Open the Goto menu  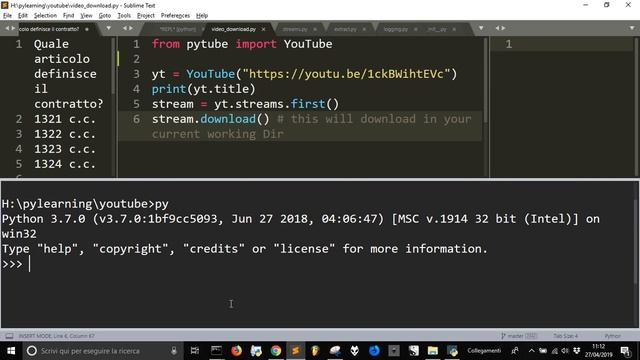point(105,16)
